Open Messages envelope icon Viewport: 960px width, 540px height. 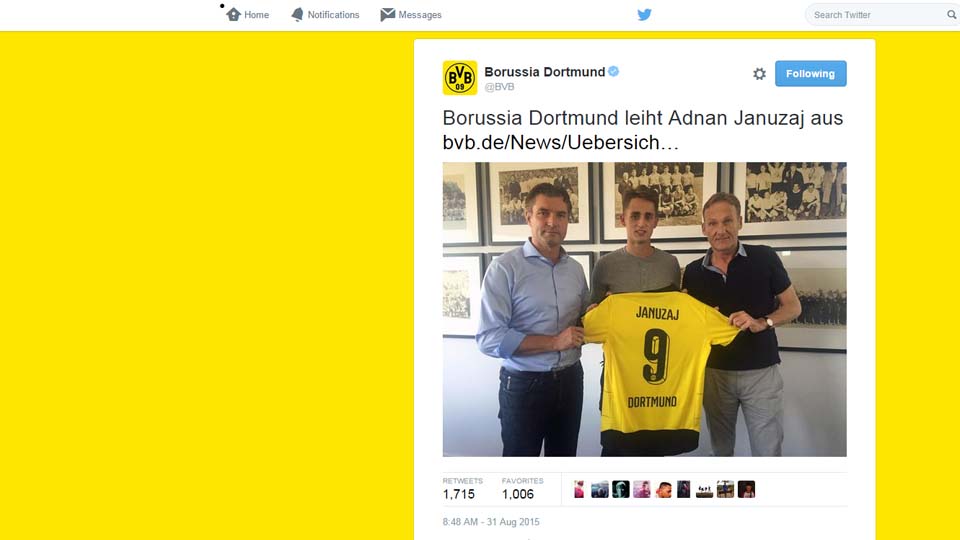(388, 14)
